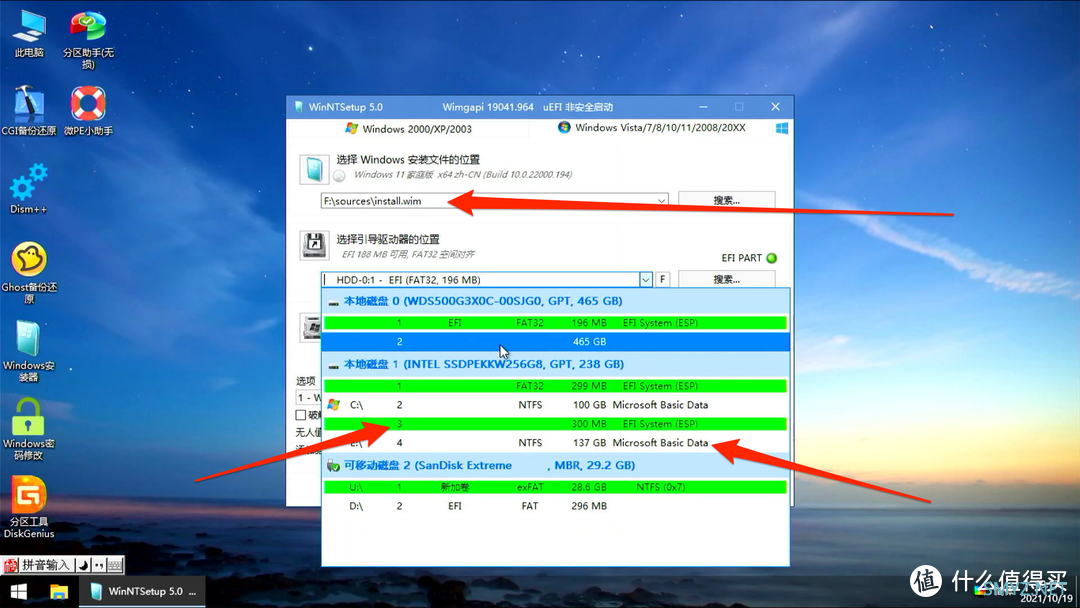Select disk 1 partition 3 300 MB ESP
Image resolution: width=1080 pixels, height=608 pixels.
[555, 424]
